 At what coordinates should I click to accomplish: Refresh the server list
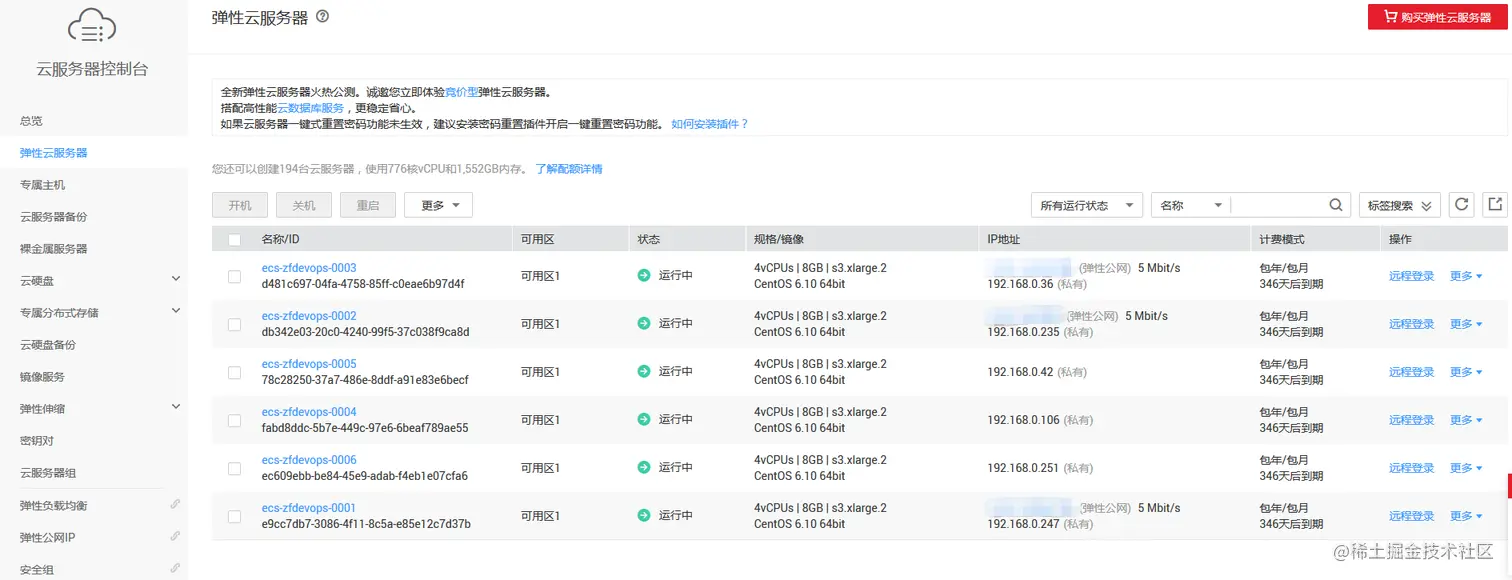point(1461,204)
